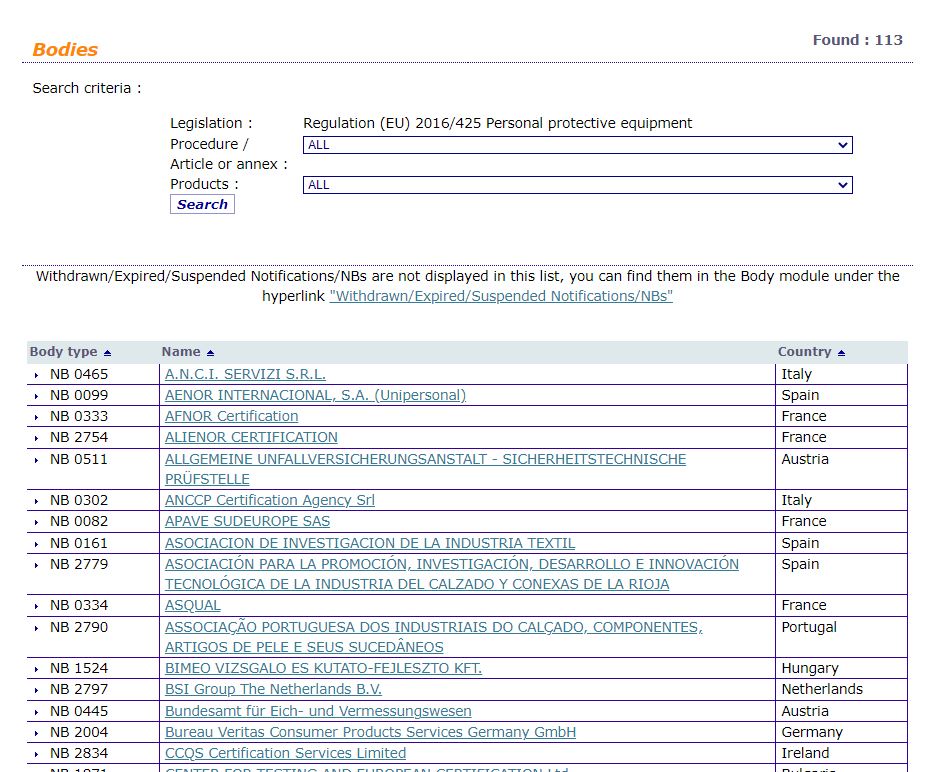Open BSI Group The Netherlands B.V.

[x=273, y=689]
